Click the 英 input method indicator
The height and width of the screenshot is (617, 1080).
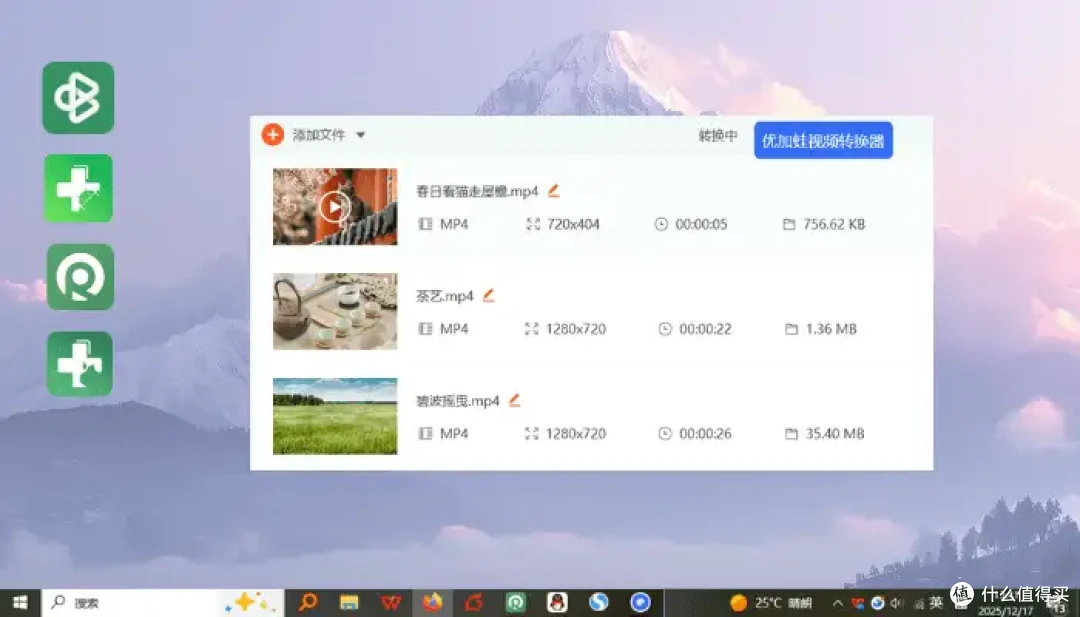pos(935,602)
